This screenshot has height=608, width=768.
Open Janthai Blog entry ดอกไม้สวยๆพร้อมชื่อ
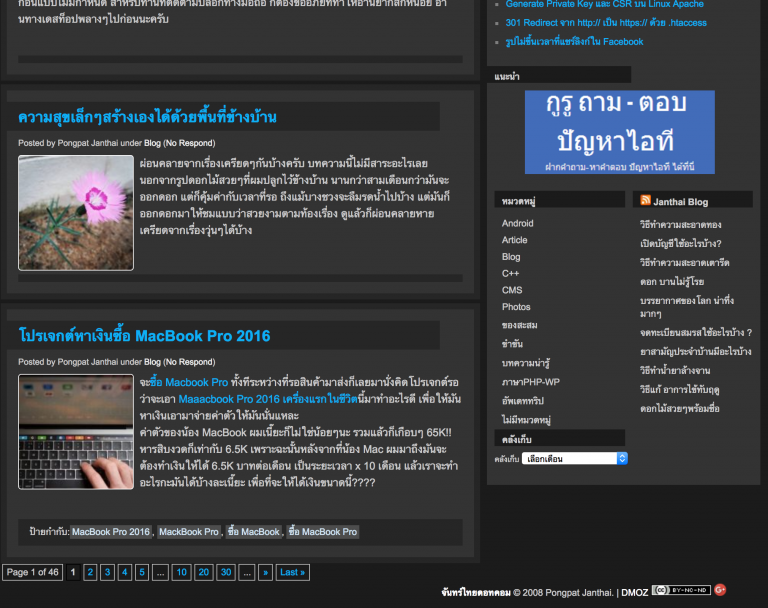click(x=679, y=409)
